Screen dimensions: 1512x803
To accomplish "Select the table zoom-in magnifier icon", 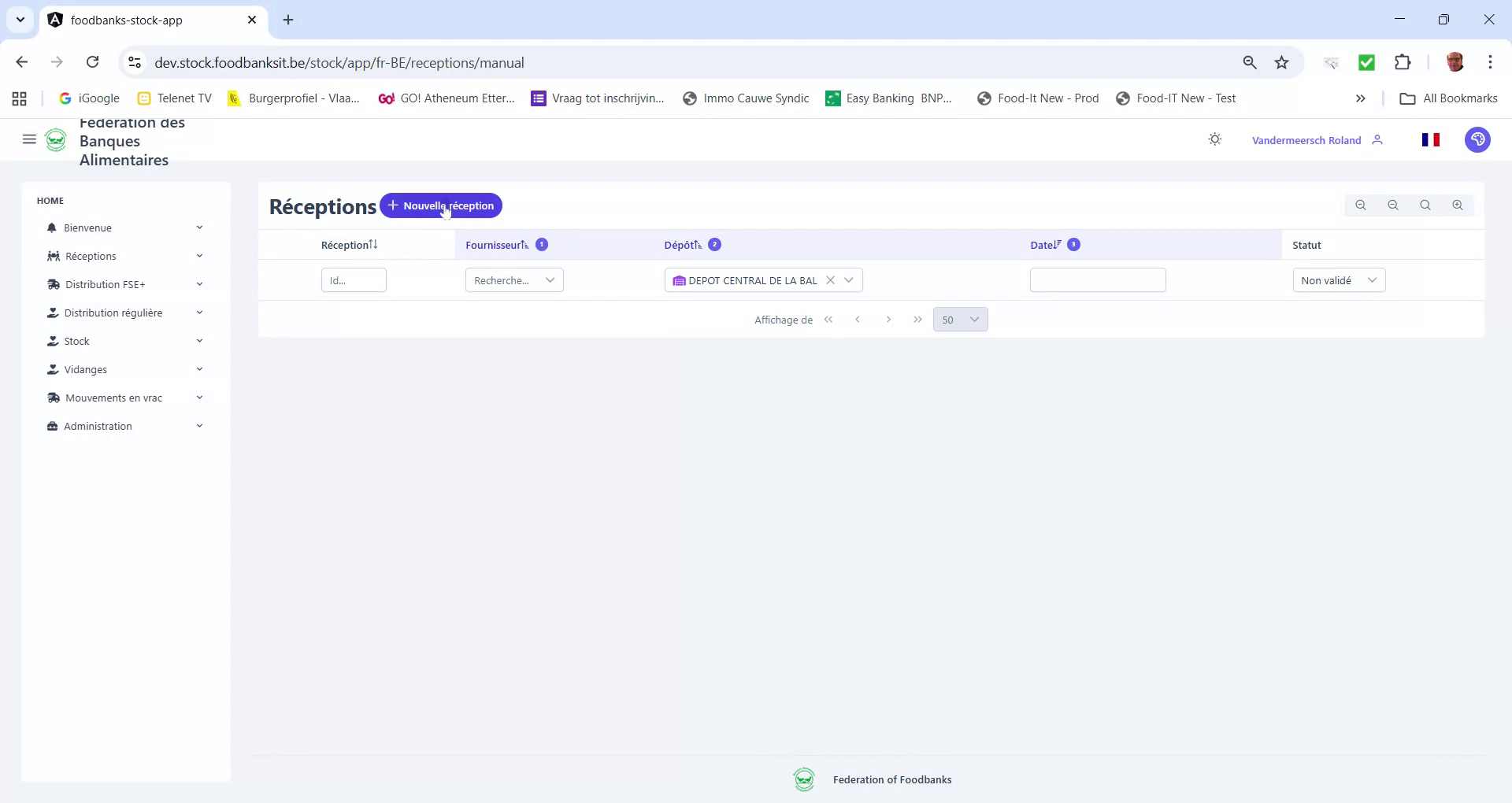I will point(1458,205).
